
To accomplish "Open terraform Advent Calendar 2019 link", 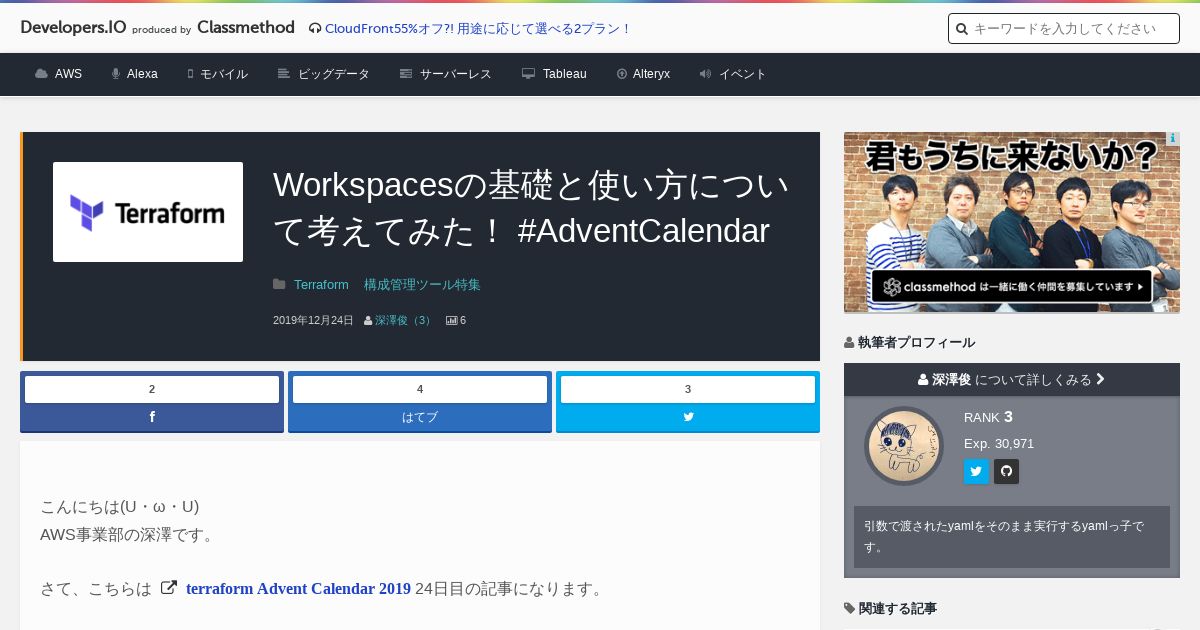I will click(x=298, y=588).
